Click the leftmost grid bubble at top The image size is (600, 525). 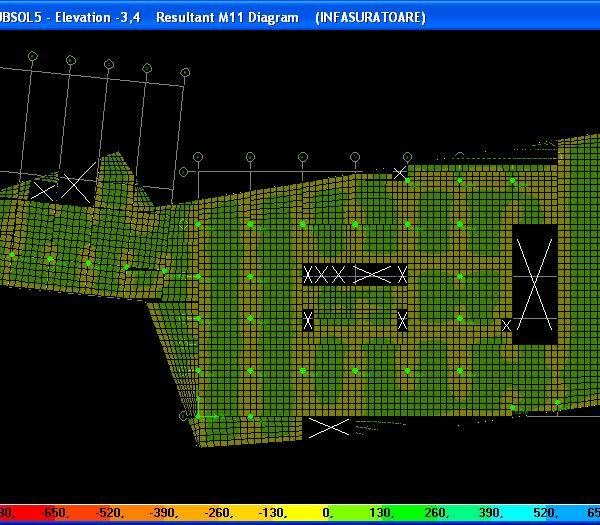(32, 58)
